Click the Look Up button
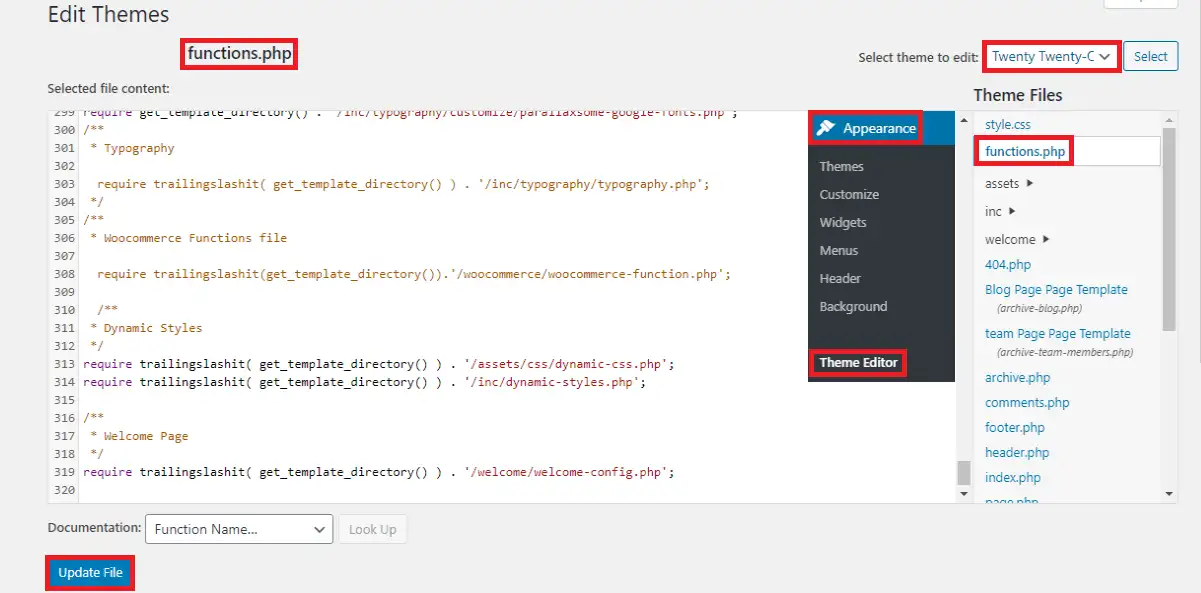Viewport: 1201px width, 593px height. coord(373,529)
